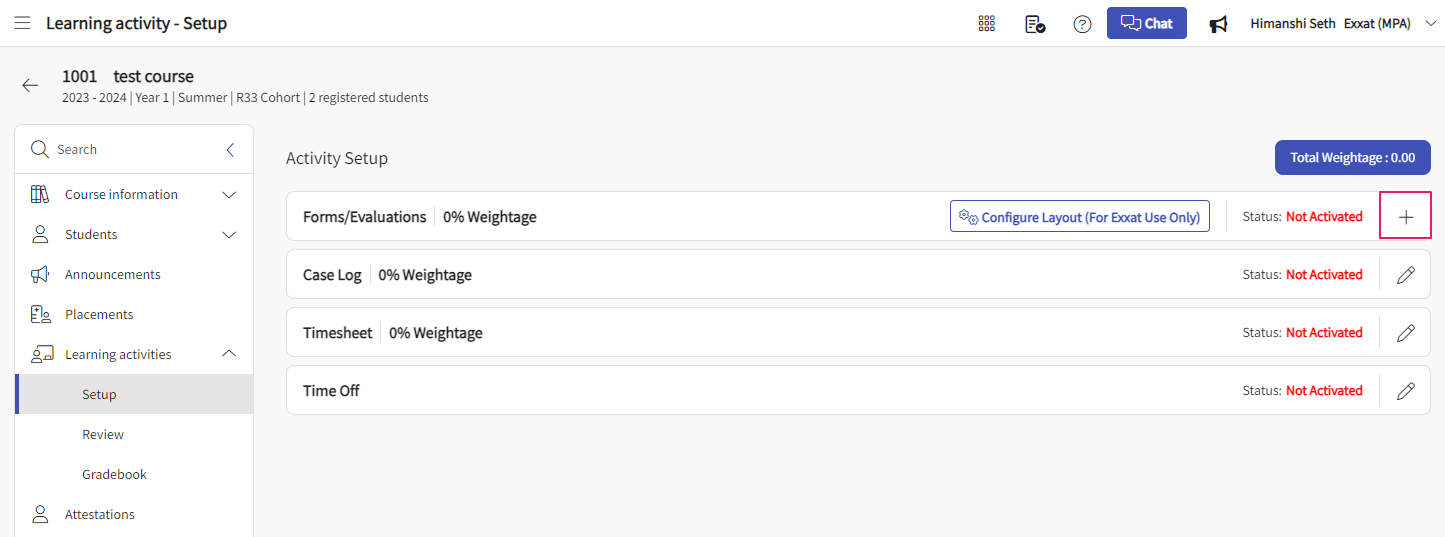Click the Timesheet row title
Screen dimensions: 1445x537
(337, 332)
